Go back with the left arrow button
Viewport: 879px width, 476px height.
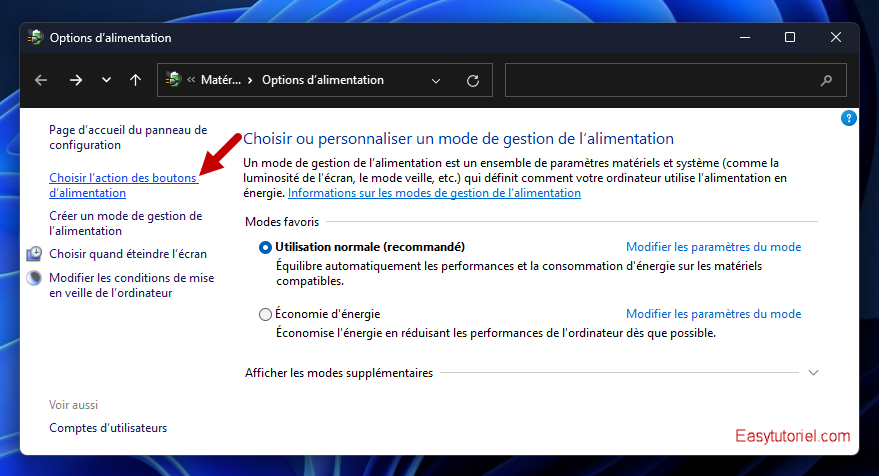pos(41,80)
